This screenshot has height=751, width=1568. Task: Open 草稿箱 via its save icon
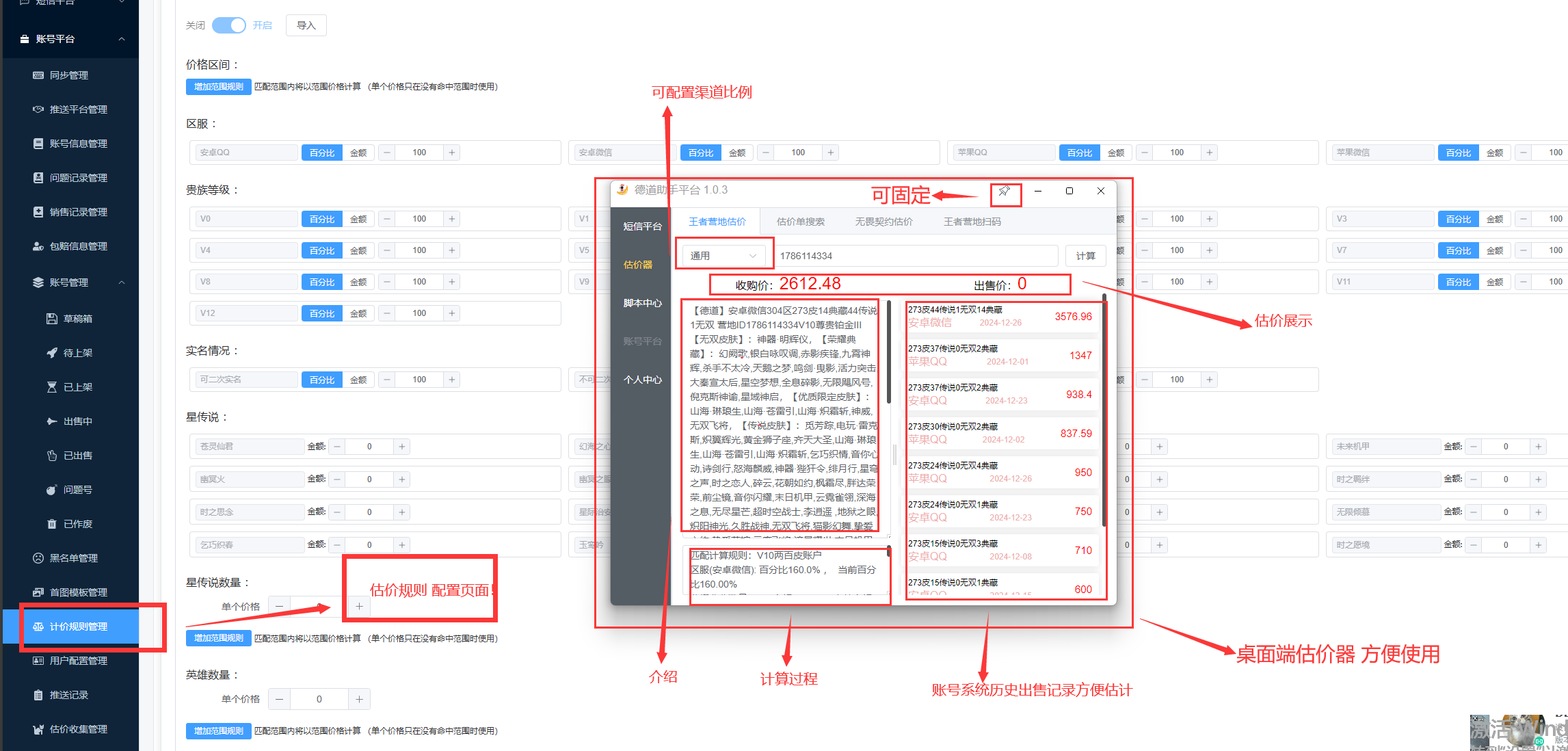pyautogui.click(x=52, y=319)
